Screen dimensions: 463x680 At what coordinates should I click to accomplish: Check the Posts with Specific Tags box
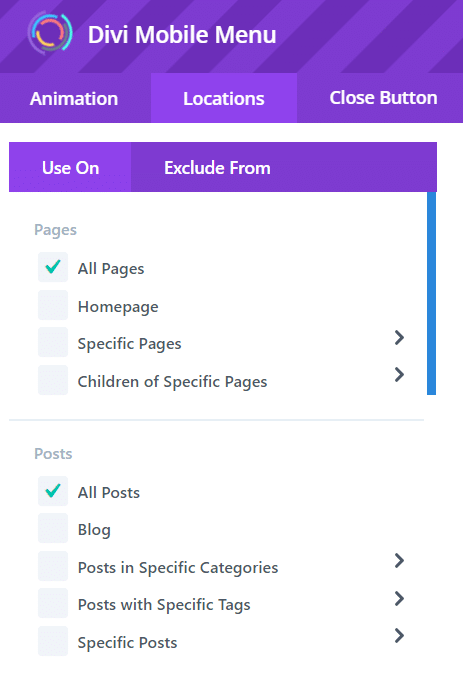[x=53, y=603]
